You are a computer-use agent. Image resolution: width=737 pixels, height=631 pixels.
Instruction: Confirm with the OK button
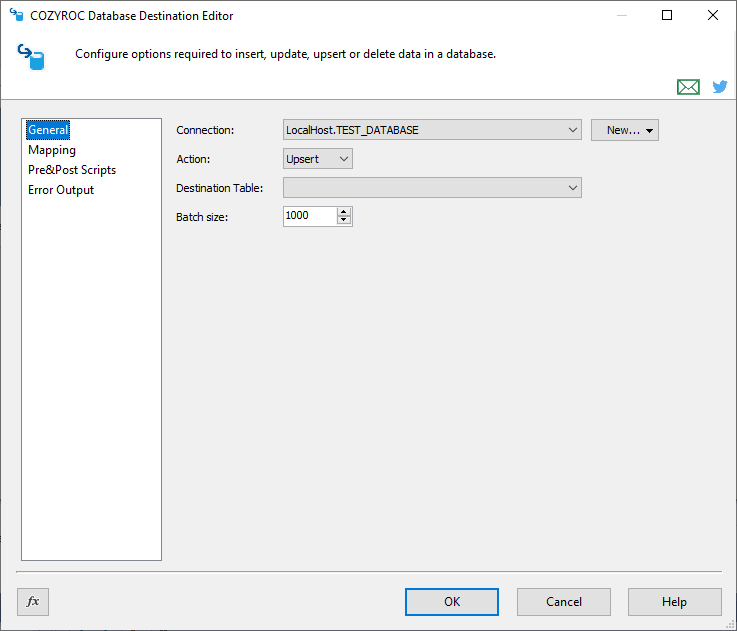click(x=452, y=602)
